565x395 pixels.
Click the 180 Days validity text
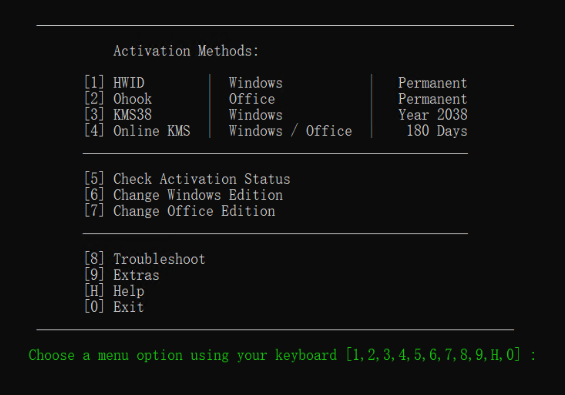[437, 131]
